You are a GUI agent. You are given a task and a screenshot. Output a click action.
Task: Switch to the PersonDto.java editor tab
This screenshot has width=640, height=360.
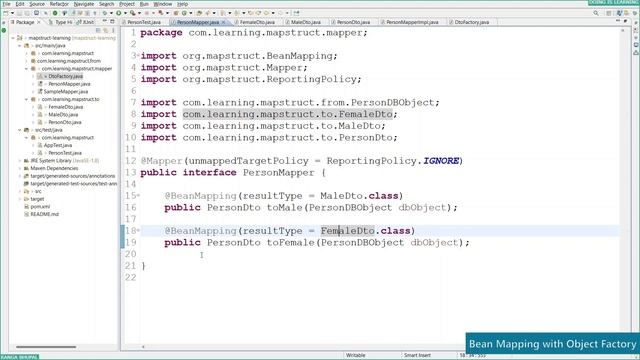click(353, 22)
